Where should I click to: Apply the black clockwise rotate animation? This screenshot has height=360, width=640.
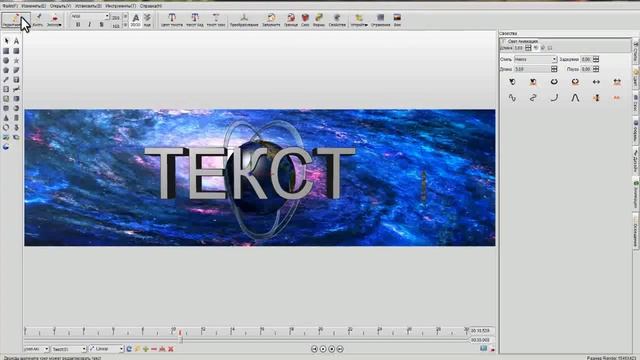[x=512, y=82]
